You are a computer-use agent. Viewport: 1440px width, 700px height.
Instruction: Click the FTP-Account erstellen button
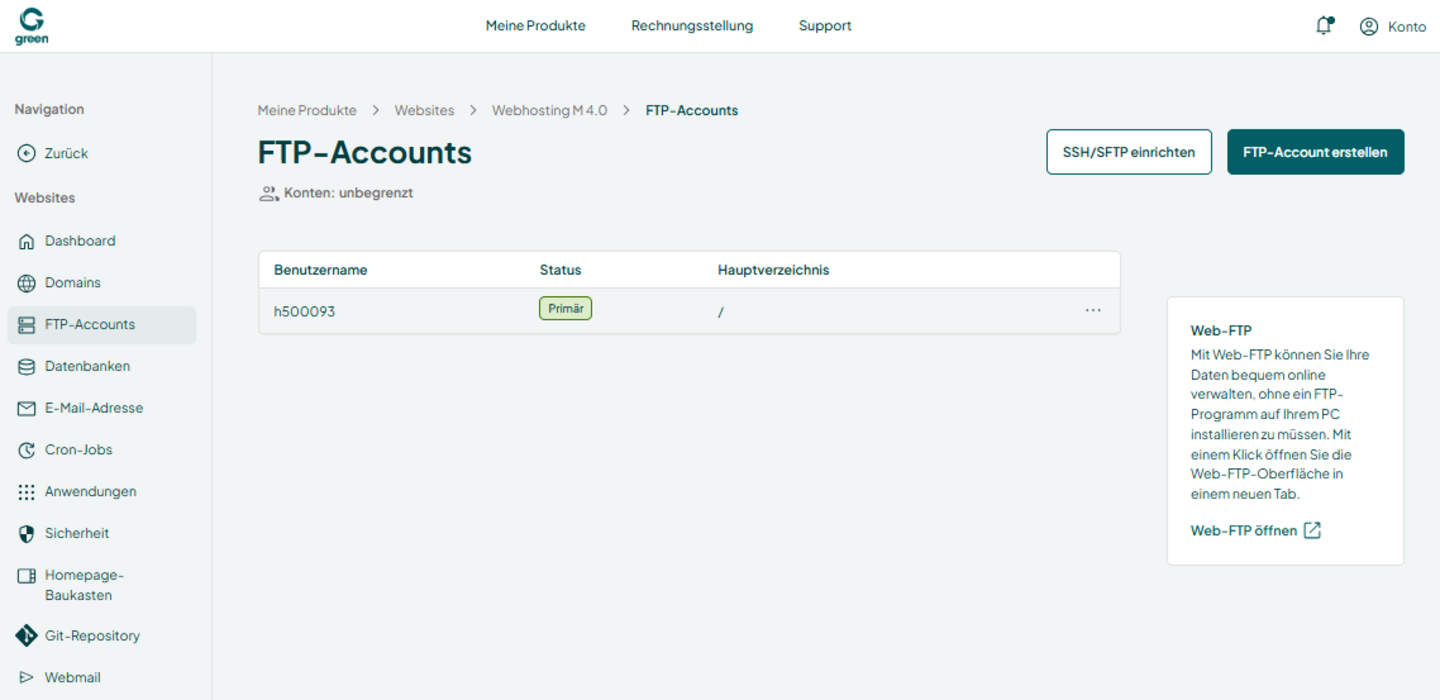1315,152
